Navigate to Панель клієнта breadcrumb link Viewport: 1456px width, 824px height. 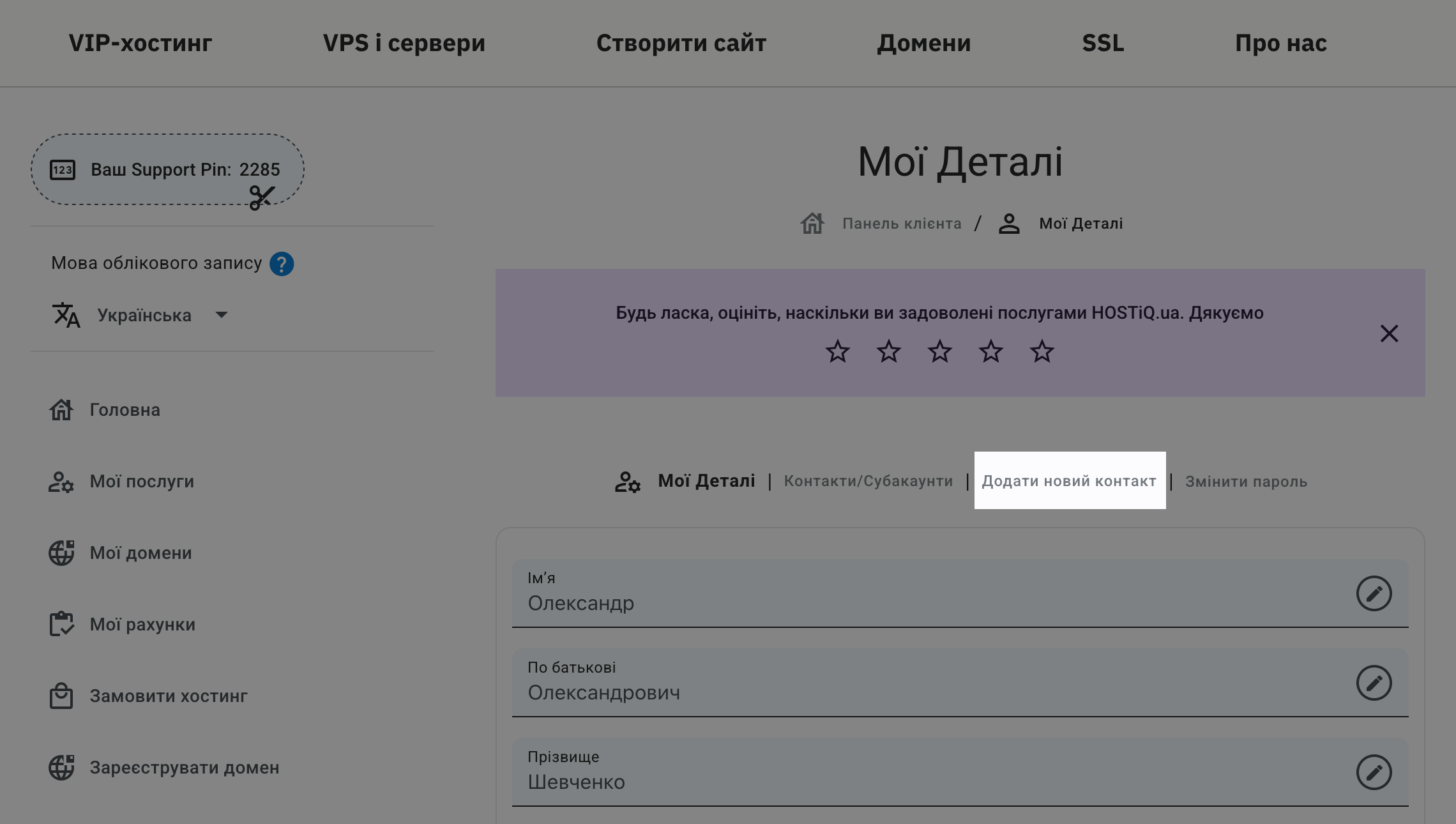click(x=902, y=223)
